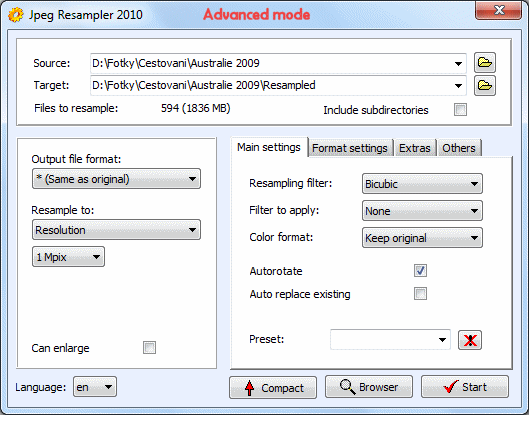Open the 1 Mpix resolution dropdown
529x425 pixels.
coord(68,257)
